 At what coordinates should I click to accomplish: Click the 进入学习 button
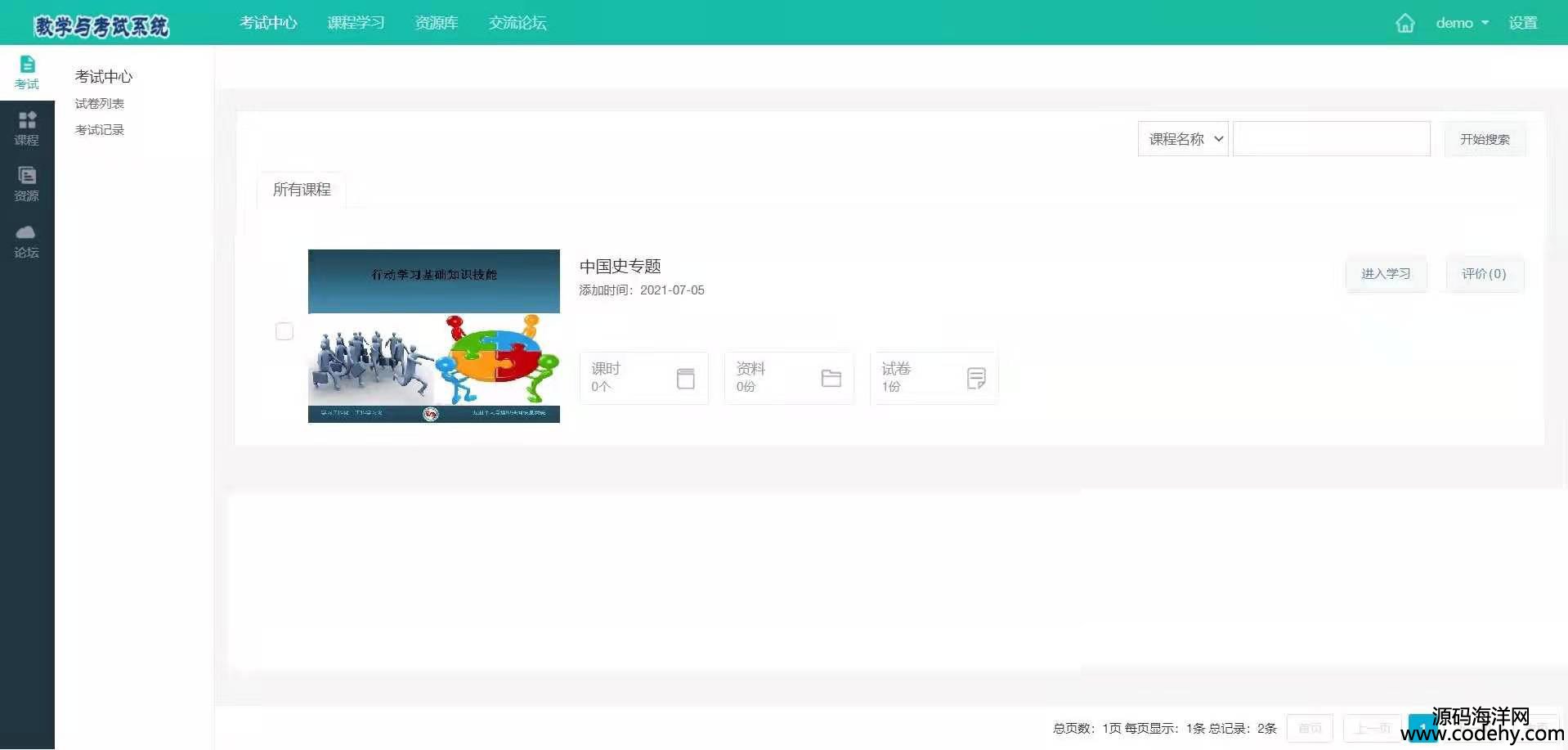point(1386,274)
